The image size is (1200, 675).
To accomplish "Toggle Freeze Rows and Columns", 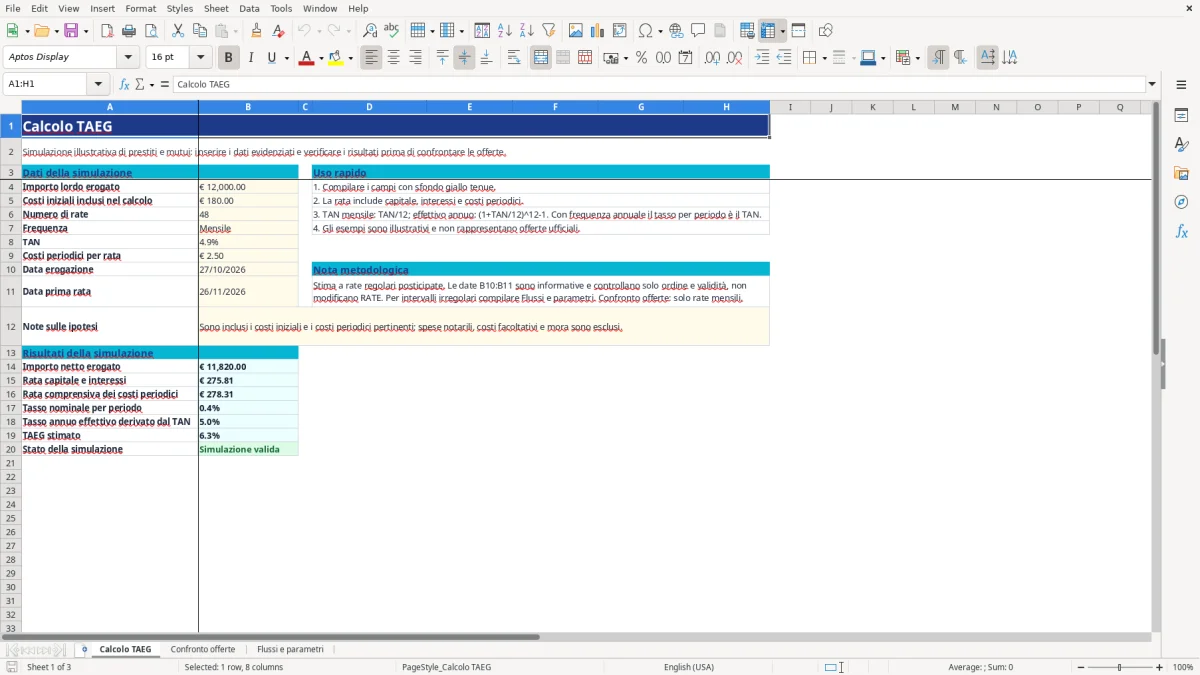I will pyautogui.click(x=768, y=31).
